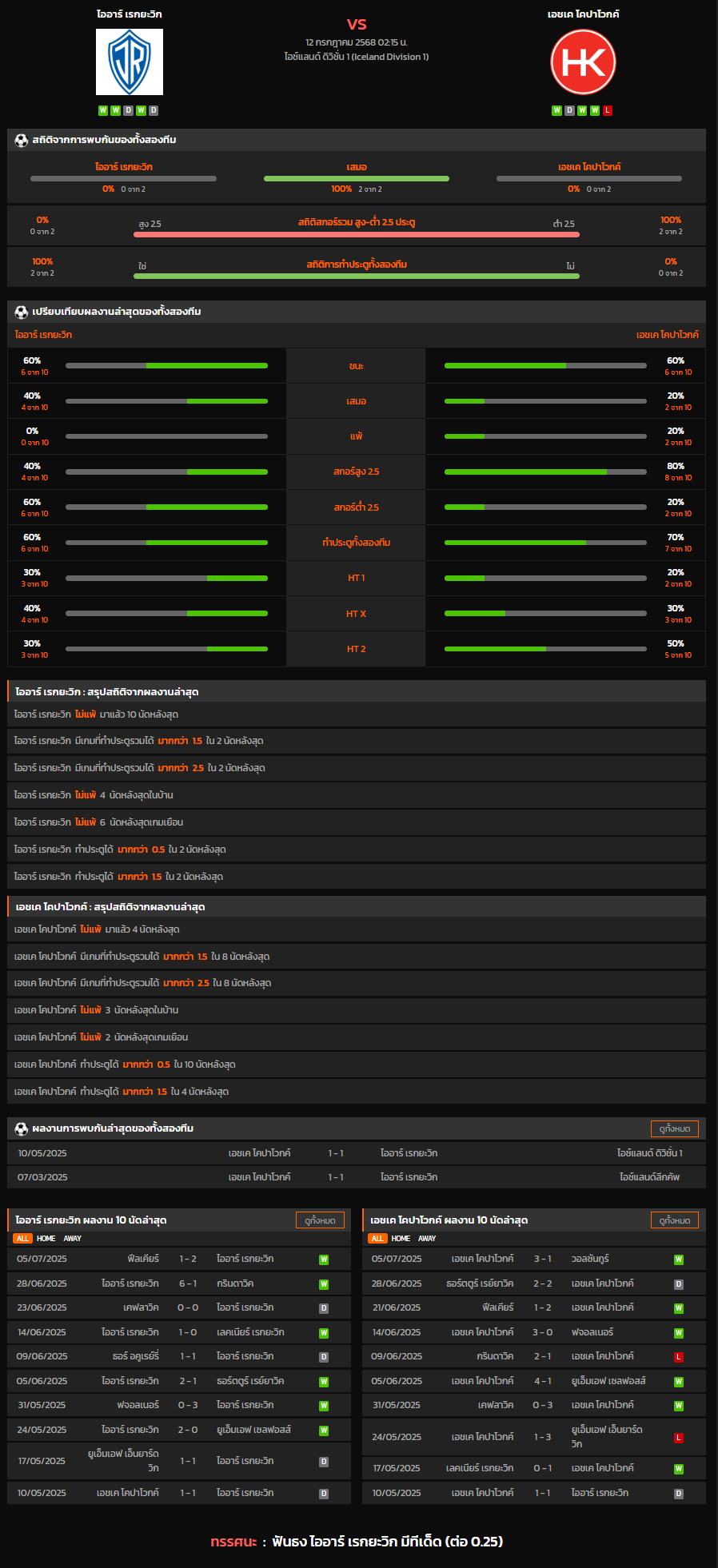Click the W badge on ไออาร์ เรกยะวิก's 2 - 1 ธอร์ตตูร์ เรย์ยาวิค row
Screen dimensions: 718x1568
pyautogui.click(x=324, y=1382)
